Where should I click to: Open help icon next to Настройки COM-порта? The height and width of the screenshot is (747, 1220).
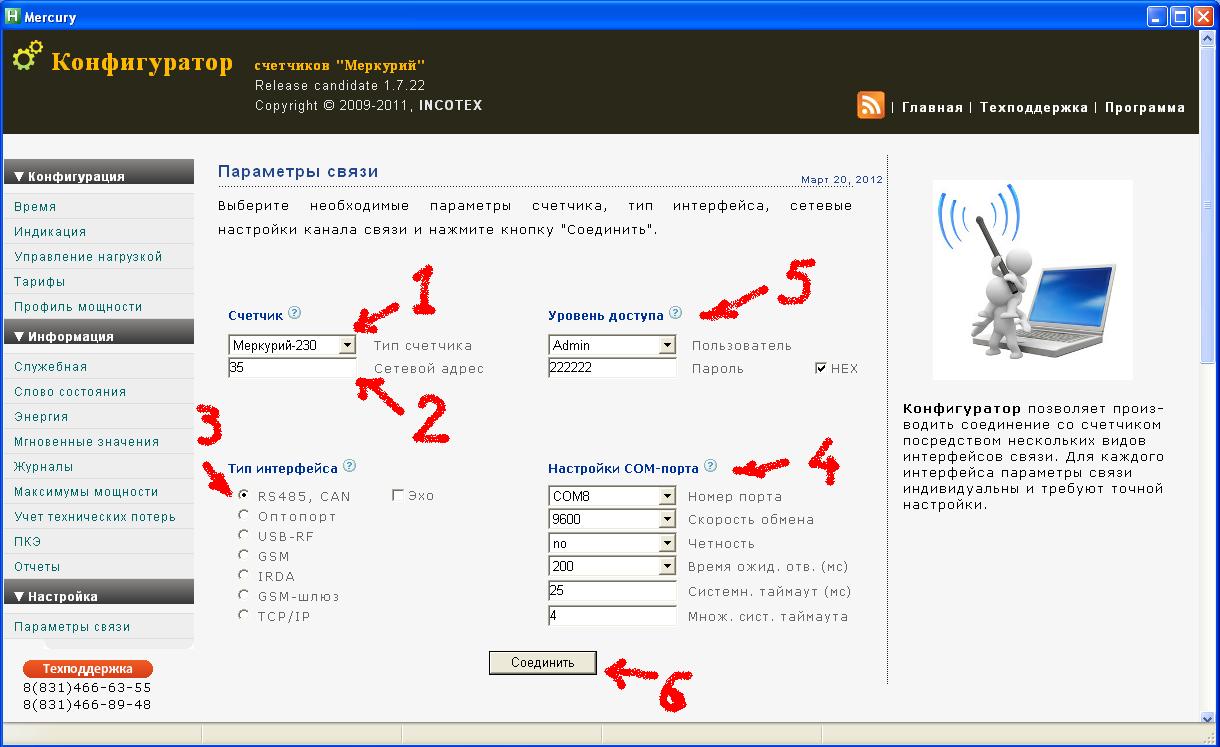[x=710, y=466]
